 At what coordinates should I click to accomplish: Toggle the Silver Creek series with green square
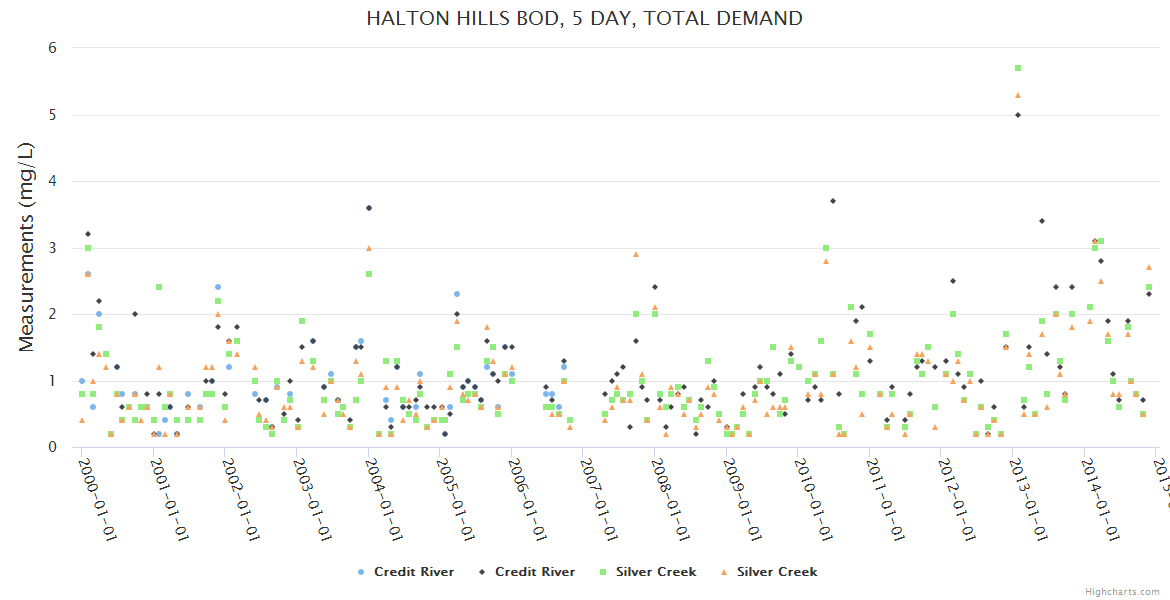603,572
